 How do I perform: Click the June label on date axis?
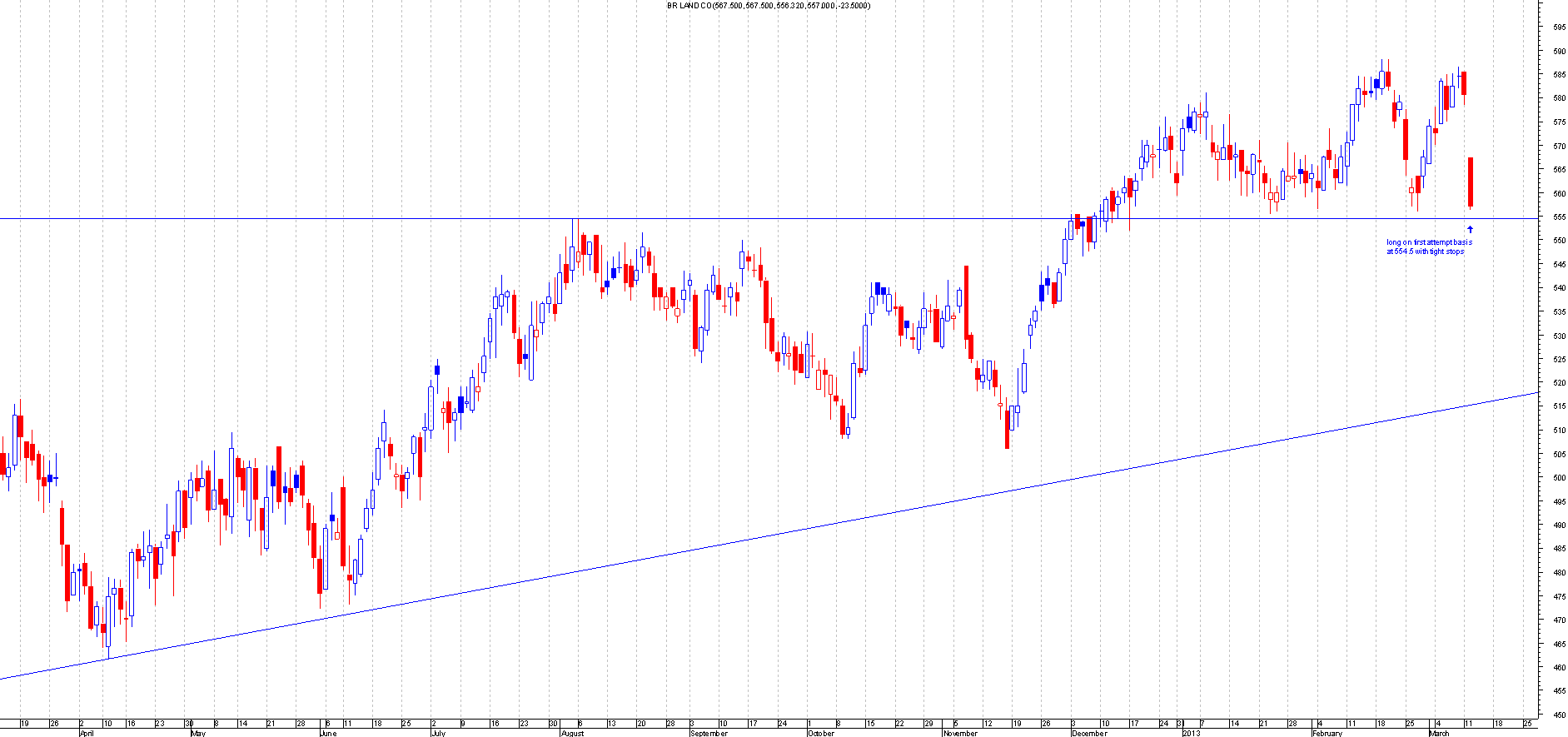click(328, 734)
